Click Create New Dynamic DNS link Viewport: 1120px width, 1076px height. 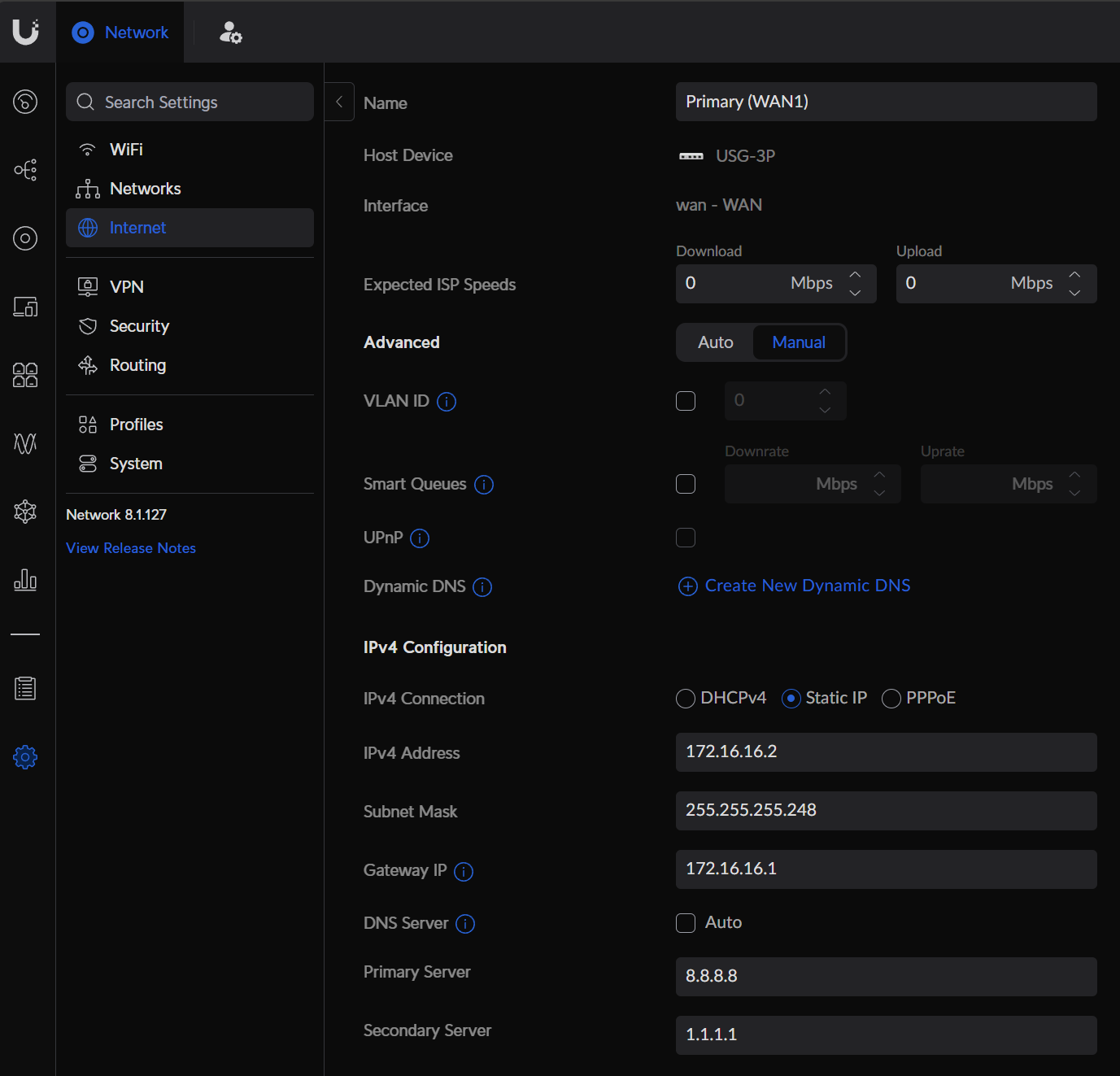795,586
